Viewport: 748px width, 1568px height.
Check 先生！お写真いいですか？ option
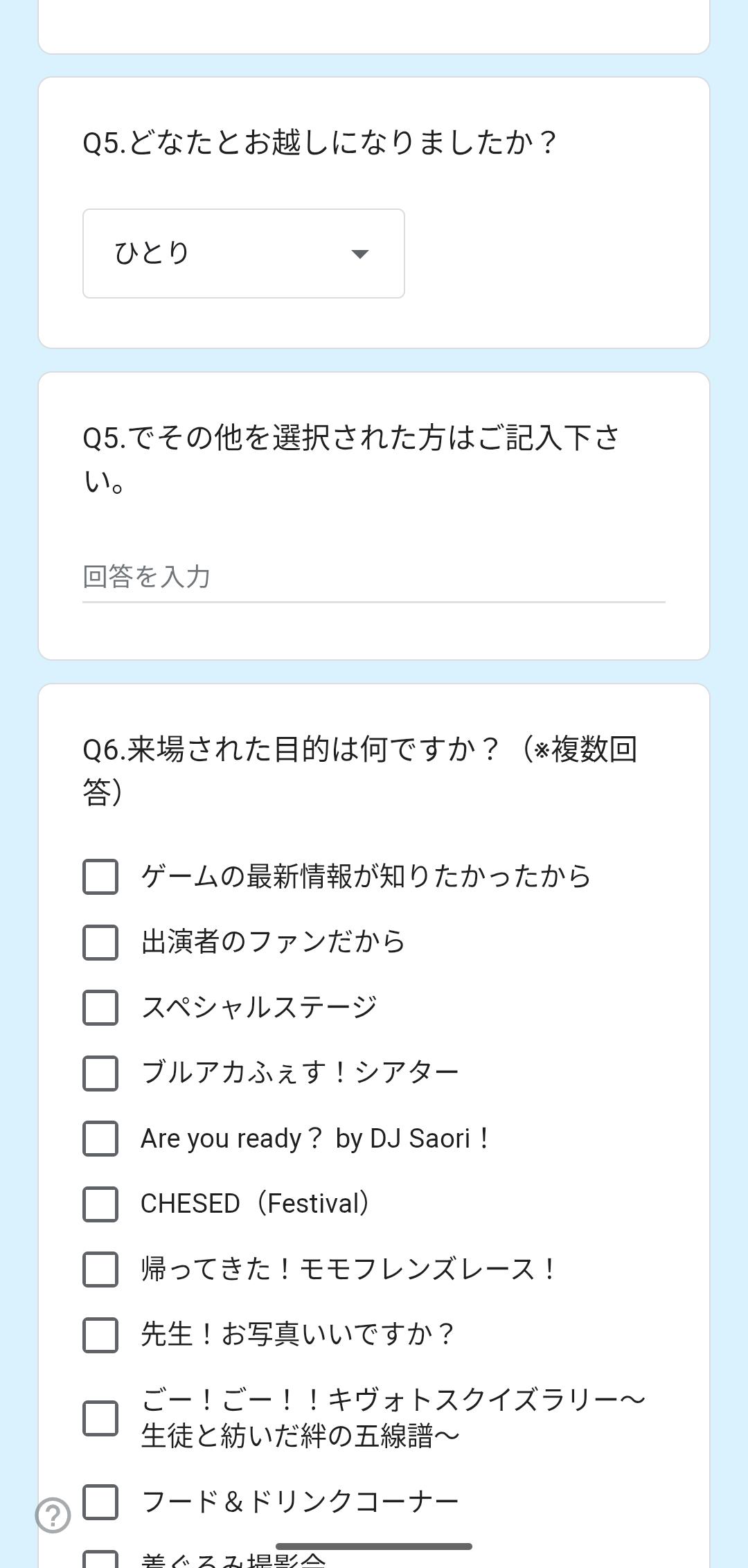(100, 1335)
